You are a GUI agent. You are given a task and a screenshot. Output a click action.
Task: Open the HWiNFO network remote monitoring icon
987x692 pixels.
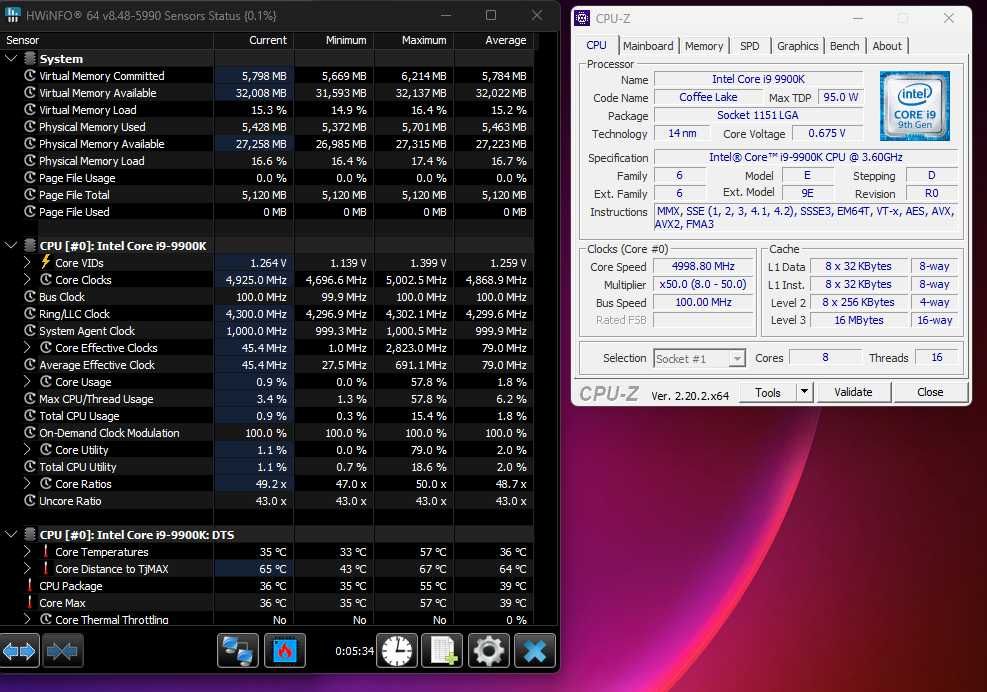click(238, 650)
